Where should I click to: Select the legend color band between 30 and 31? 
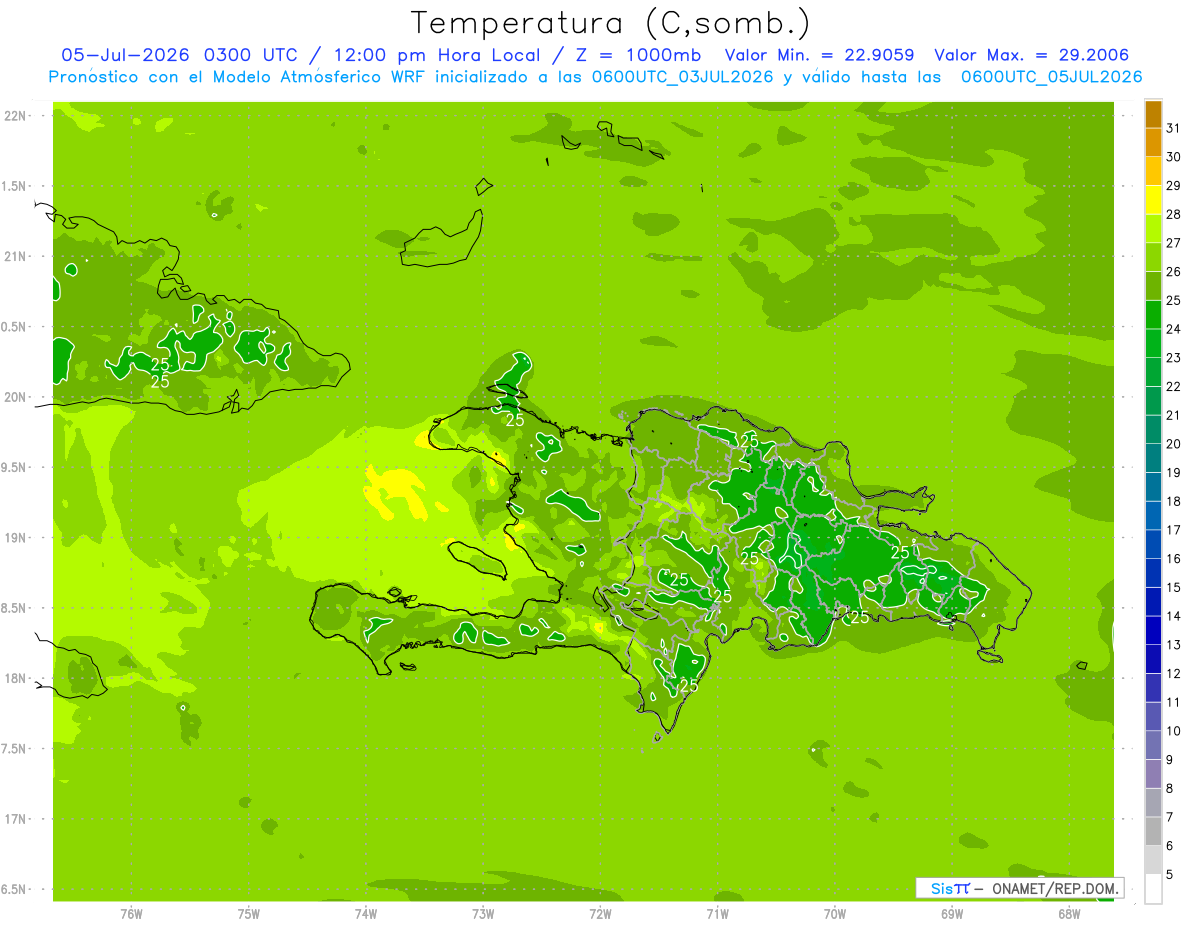1153,142
